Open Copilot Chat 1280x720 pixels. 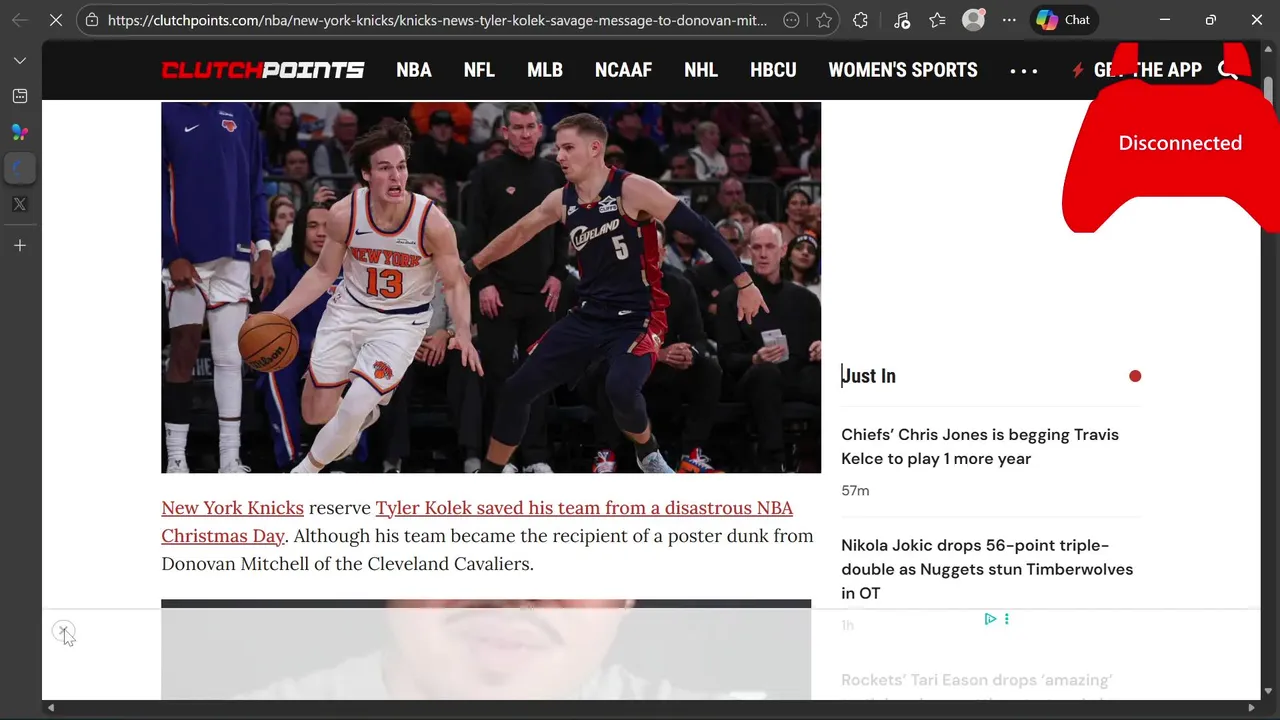click(x=1064, y=20)
